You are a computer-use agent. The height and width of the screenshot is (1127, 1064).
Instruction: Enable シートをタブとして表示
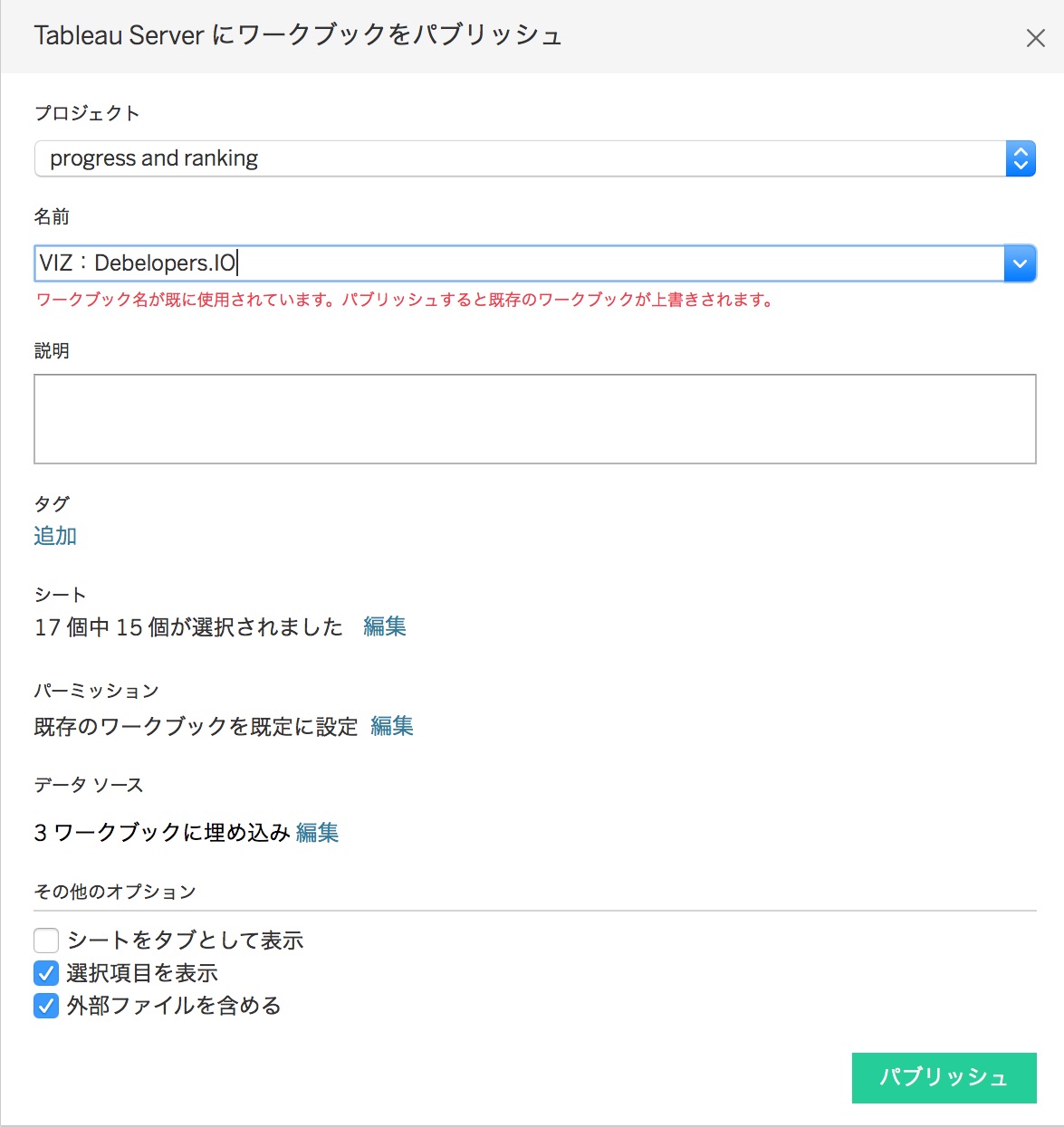pyautogui.click(x=45, y=941)
